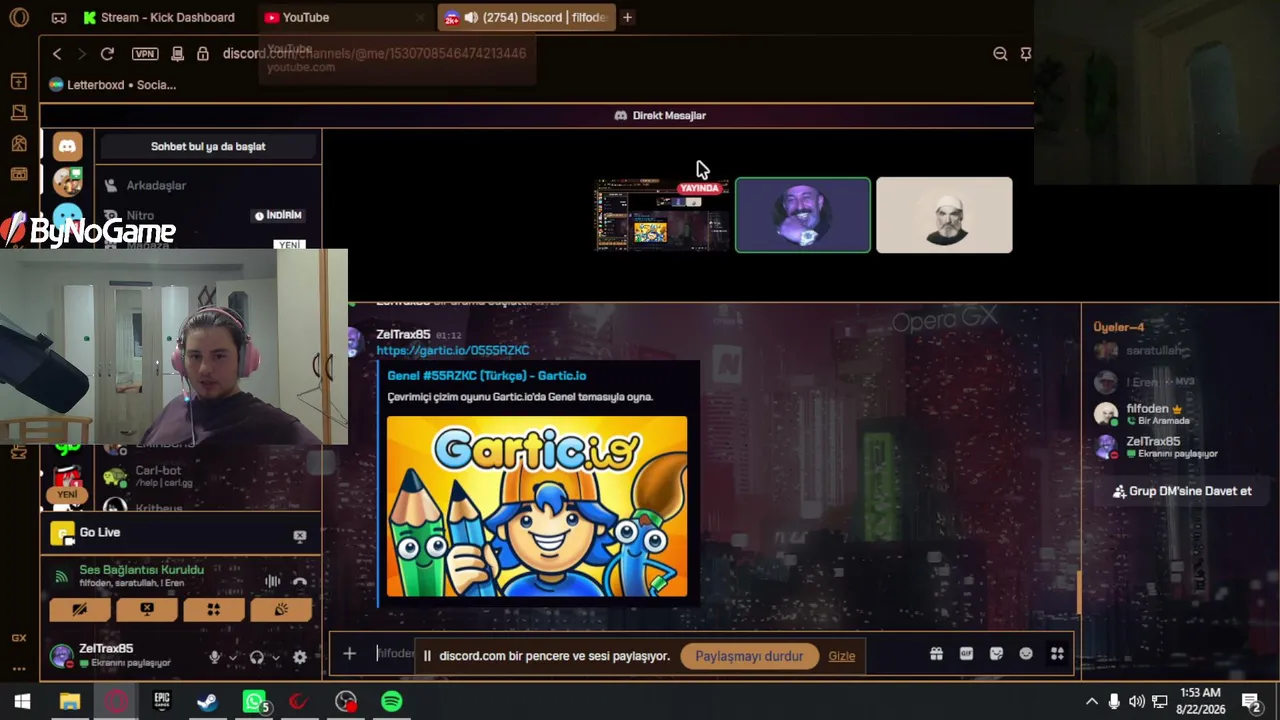Image resolution: width=1280 pixels, height=720 pixels.
Task: Toggle camera on in voice panel
Action: pos(80,609)
